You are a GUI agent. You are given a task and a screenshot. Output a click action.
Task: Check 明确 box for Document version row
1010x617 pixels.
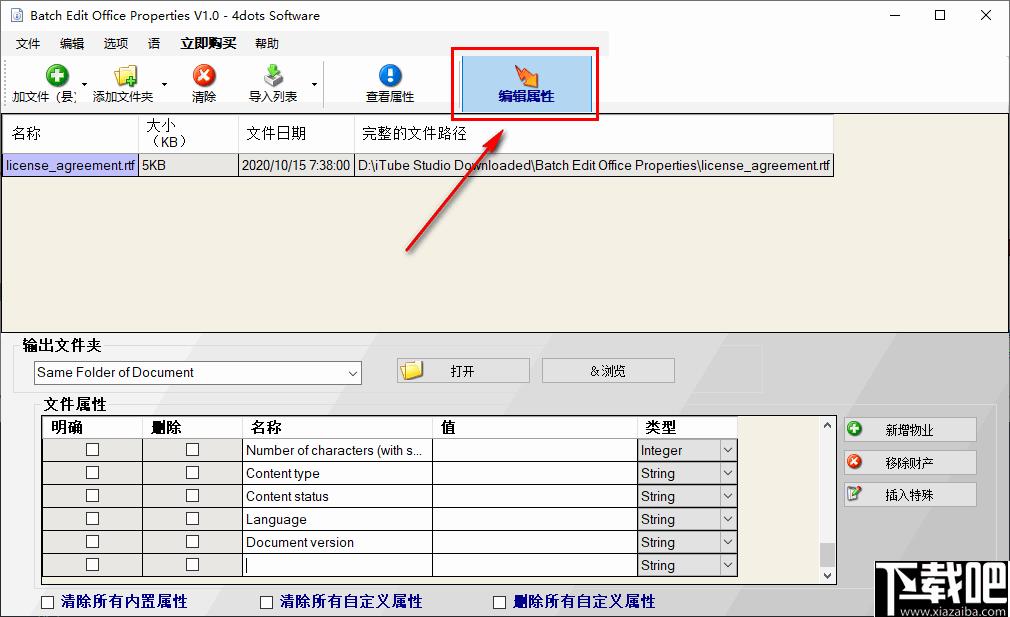tap(92, 542)
